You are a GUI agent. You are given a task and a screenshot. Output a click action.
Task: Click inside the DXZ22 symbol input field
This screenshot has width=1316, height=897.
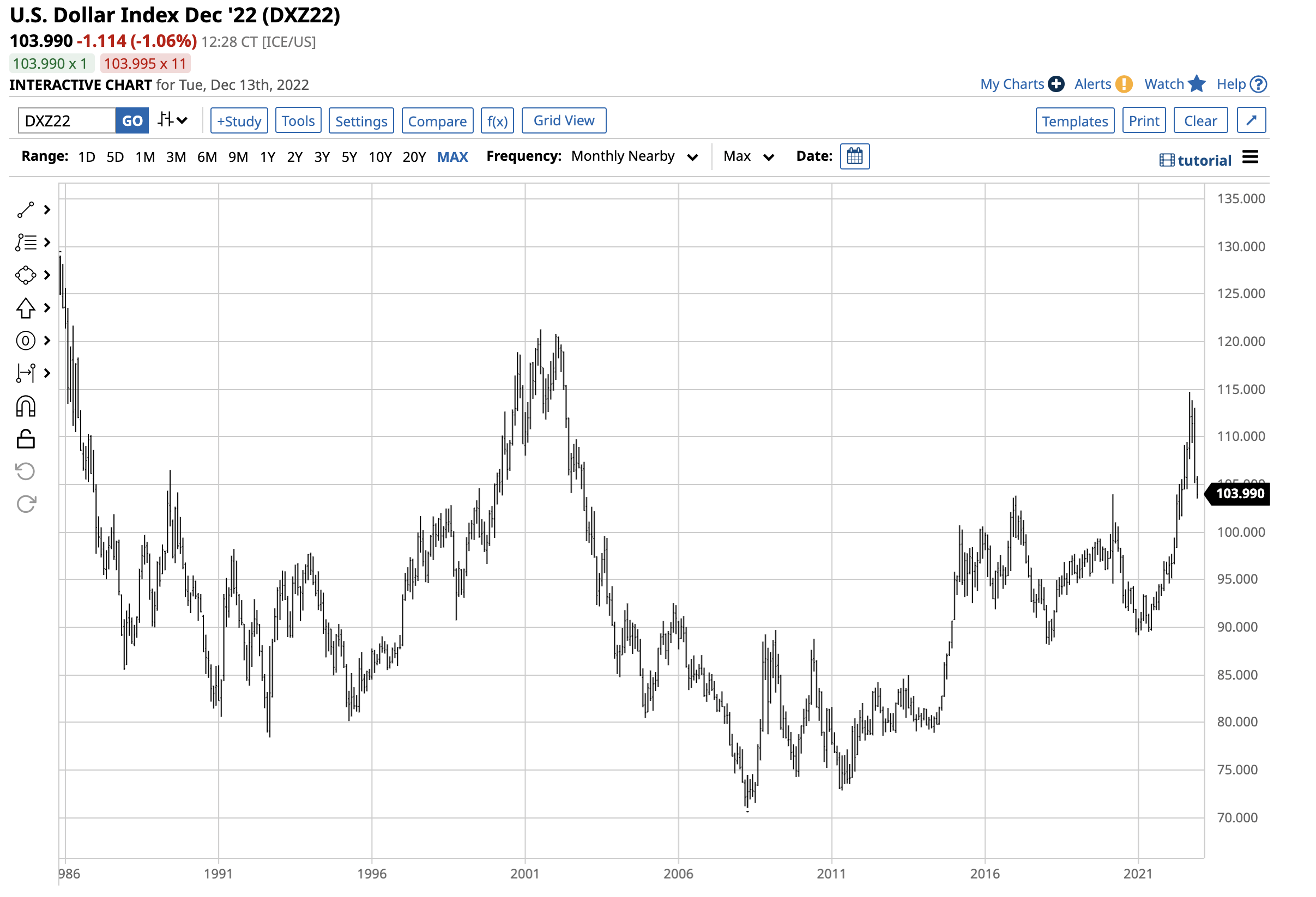click(x=65, y=120)
